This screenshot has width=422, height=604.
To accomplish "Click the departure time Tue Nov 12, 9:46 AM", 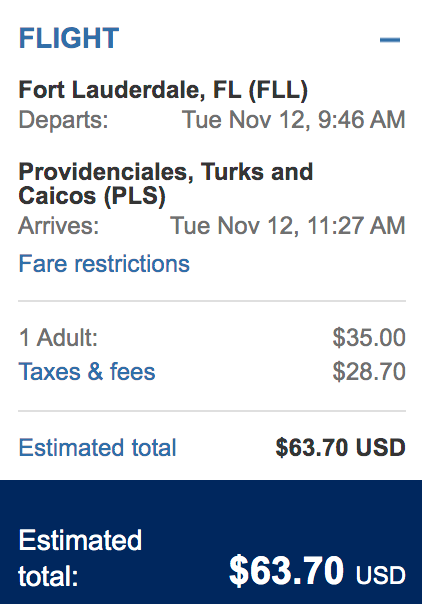I will click(x=293, y=119).
